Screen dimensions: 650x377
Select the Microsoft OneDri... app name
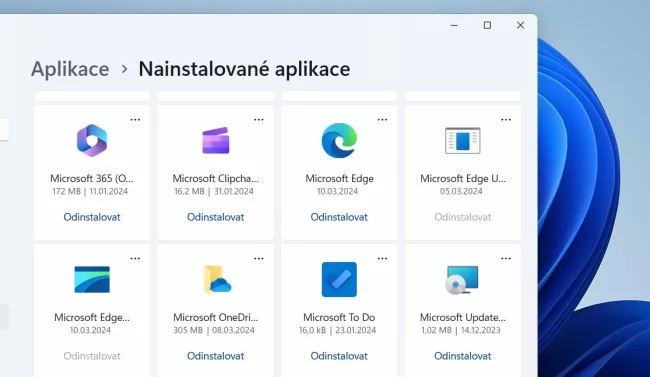coord(216,317)
